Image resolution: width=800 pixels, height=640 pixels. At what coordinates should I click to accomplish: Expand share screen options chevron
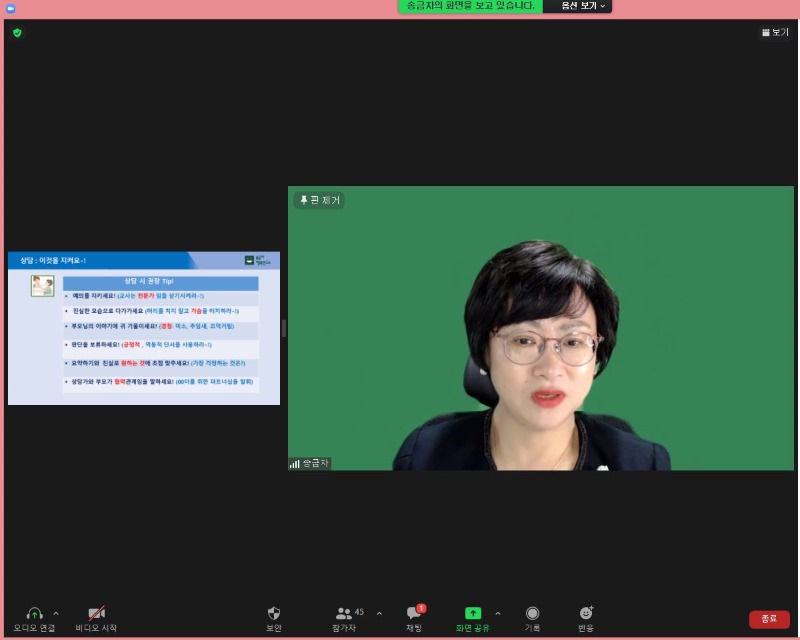click(498, 613)
